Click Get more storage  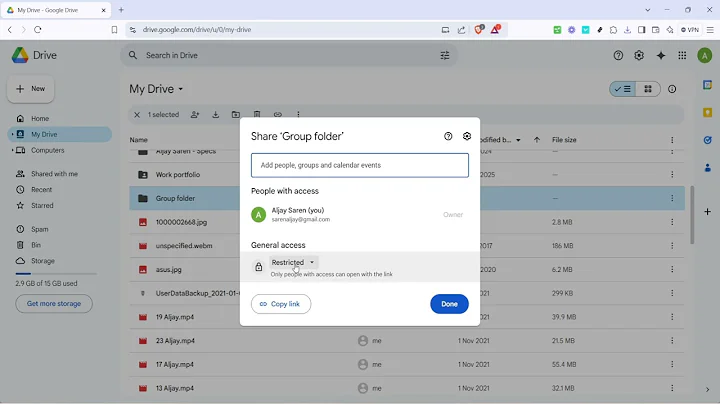(54, 303)
